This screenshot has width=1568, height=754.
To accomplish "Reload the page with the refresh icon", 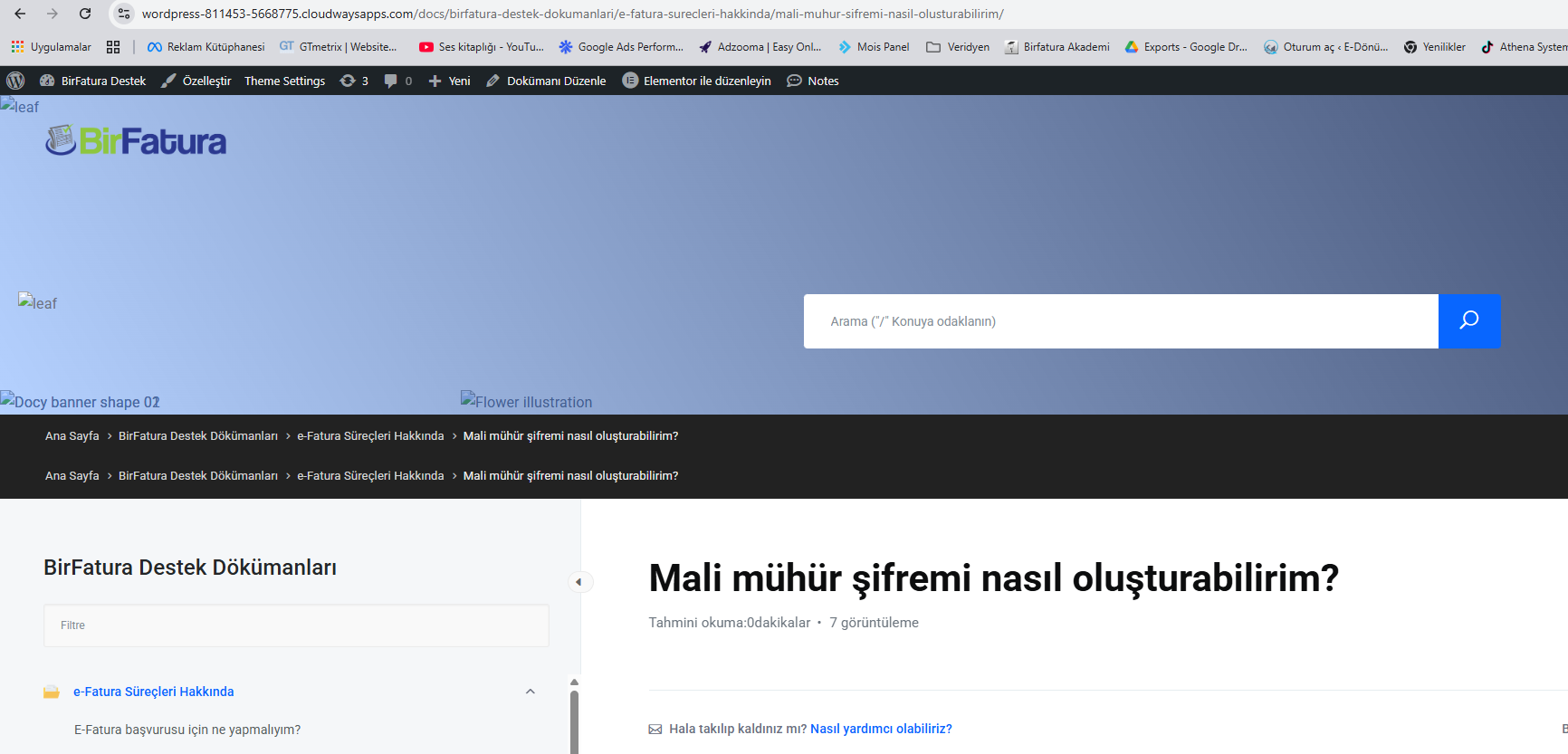I will tap(85, 14).
